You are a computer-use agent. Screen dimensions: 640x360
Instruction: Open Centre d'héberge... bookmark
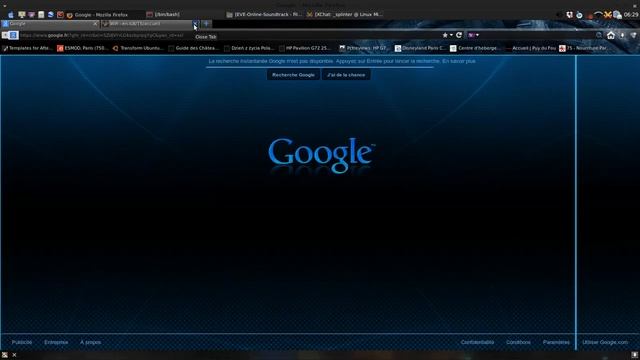tap(475, 48)
